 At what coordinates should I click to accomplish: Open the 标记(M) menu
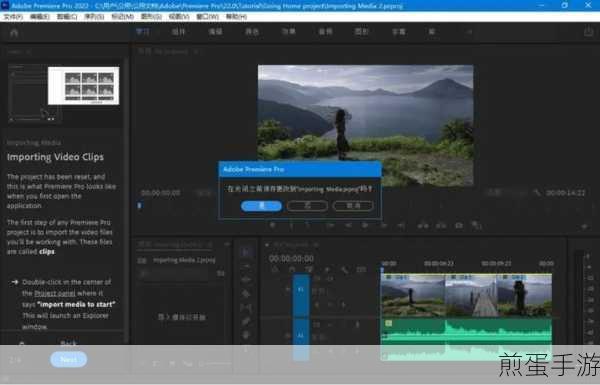click(x=122, y=17)
